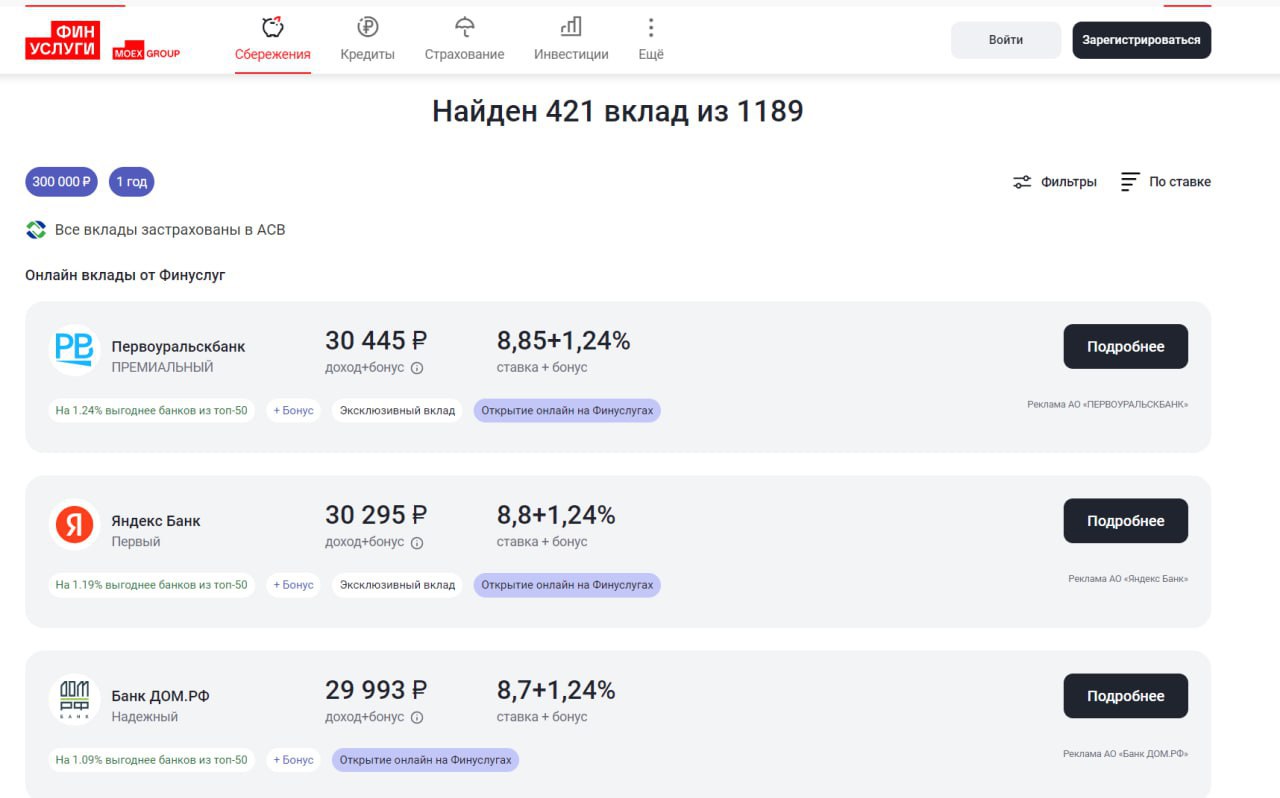
Task: Open the Страхование menu item
Action: pos(464,40)
